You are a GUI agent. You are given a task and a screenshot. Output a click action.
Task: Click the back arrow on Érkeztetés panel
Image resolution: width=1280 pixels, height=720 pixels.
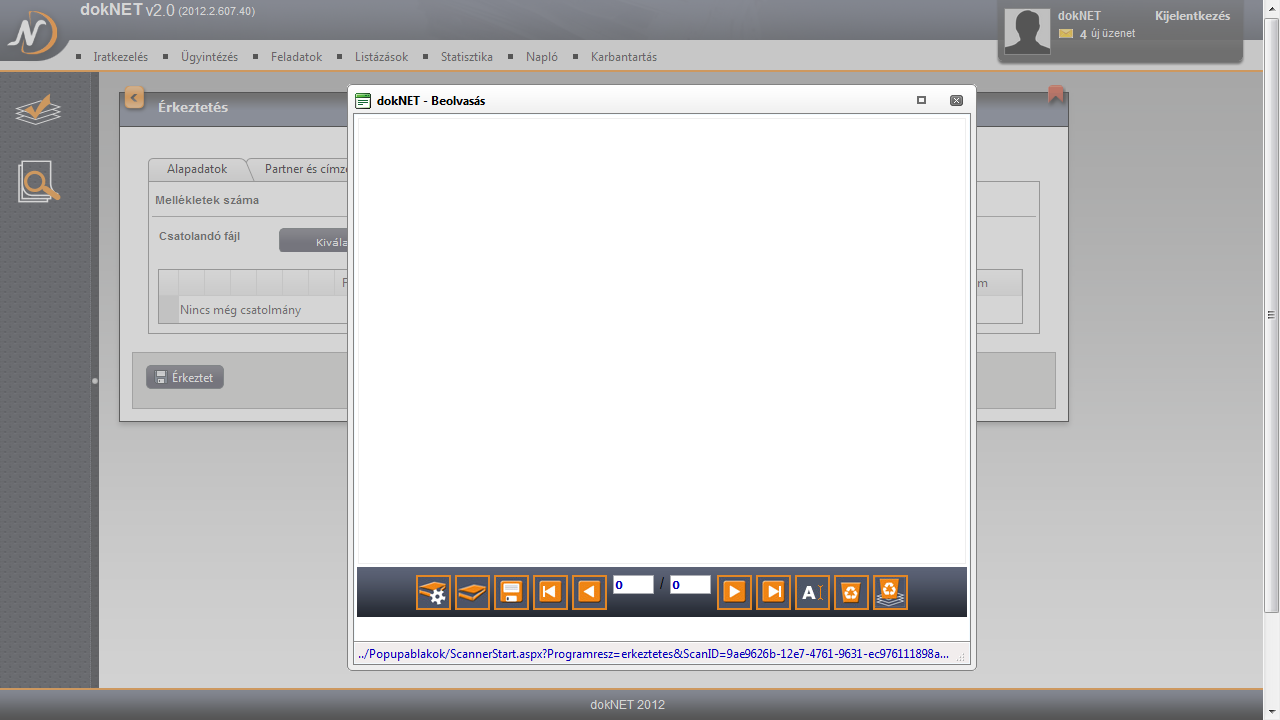134,98
